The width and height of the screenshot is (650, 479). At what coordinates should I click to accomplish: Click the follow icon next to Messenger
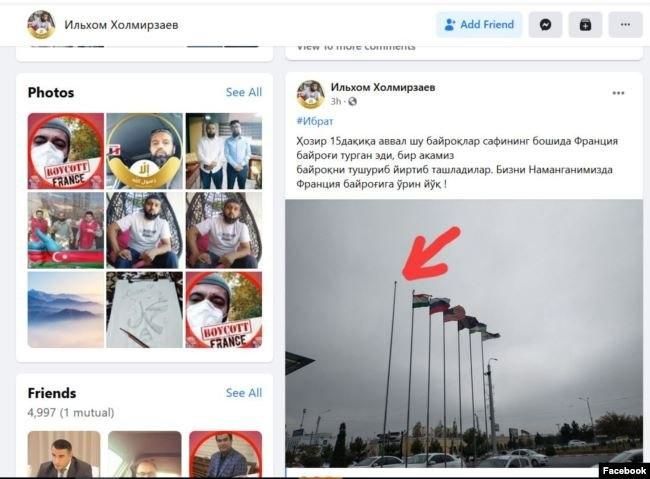pos(585,25)
